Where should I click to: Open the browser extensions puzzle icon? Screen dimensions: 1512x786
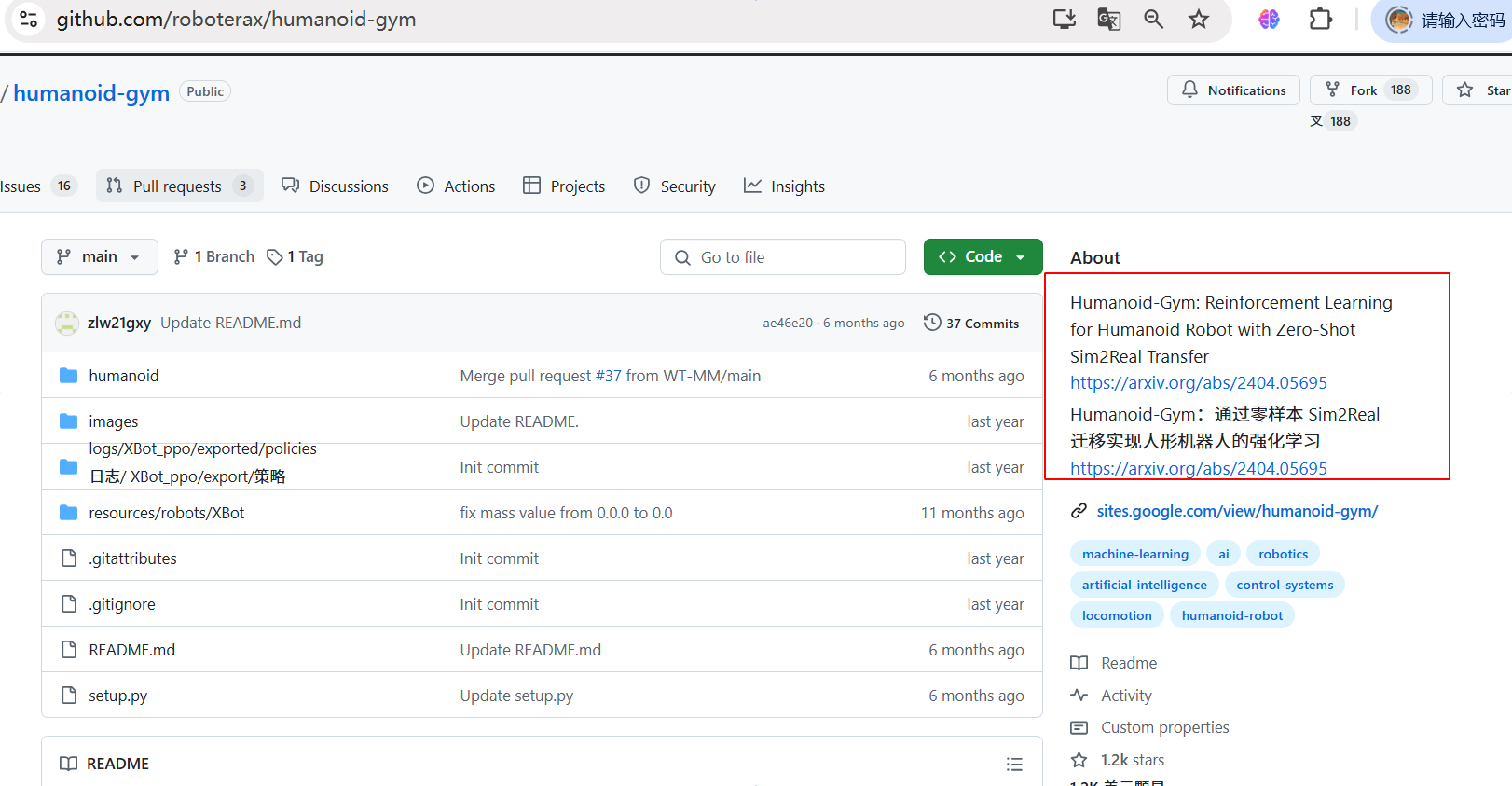(x=1321, y=19)
